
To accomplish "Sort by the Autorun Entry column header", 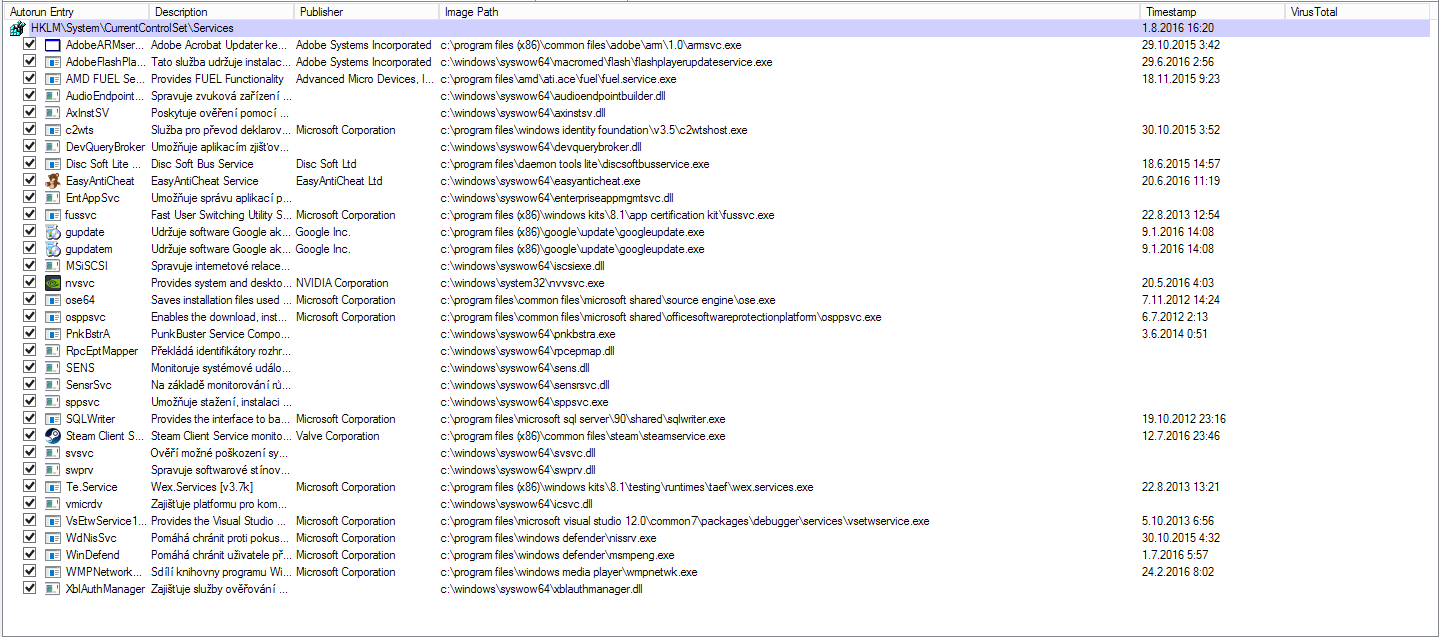I will click(x=76, y=12).
